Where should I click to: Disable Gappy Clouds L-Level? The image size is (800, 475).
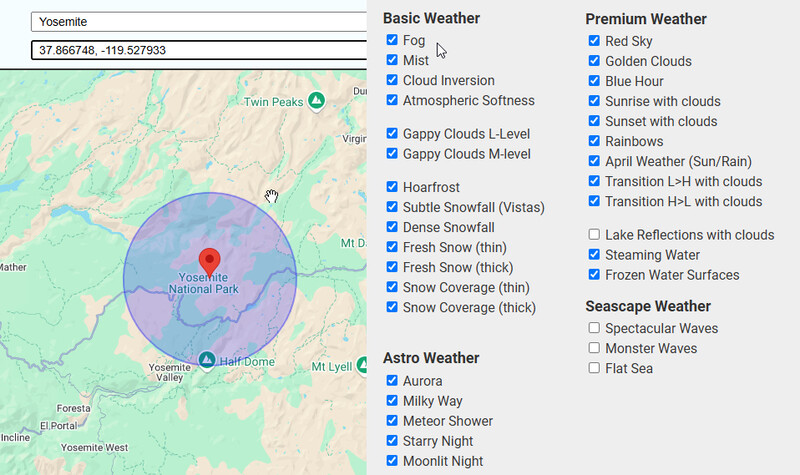coord(392,134)
